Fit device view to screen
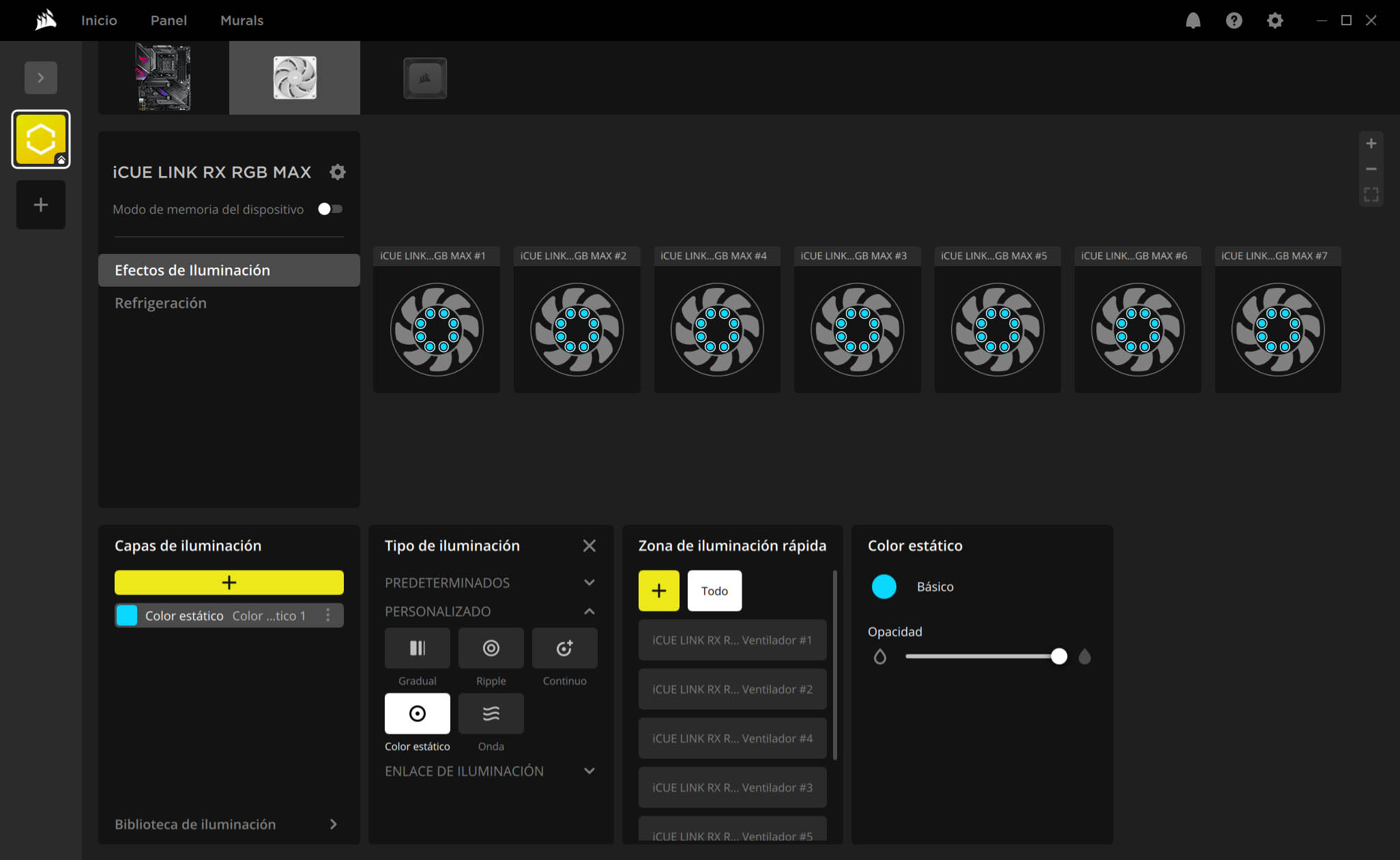The image size is (1400, 860). tap(1371, 195)
